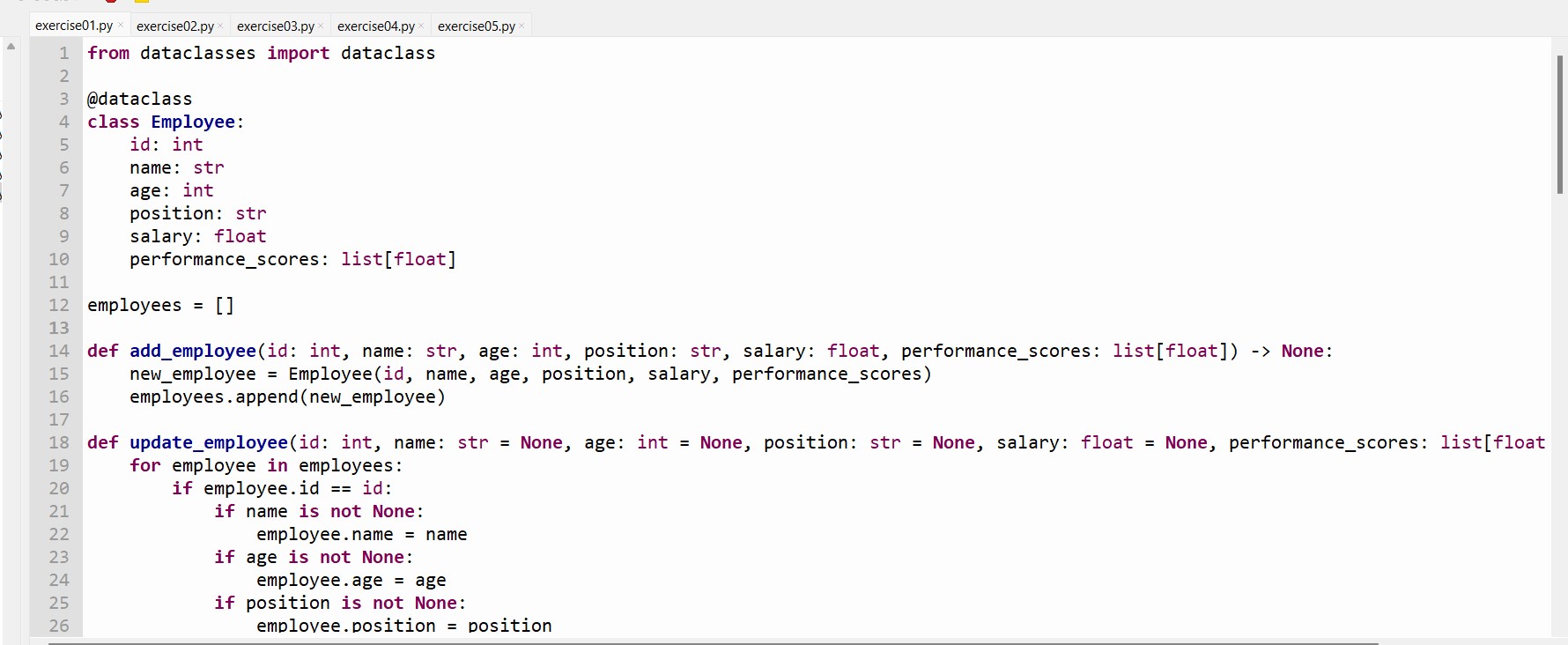Close the exercise04.py tab
This screenshot has width=1568, height=645.
pyautogui.click(x=421, y=26)
